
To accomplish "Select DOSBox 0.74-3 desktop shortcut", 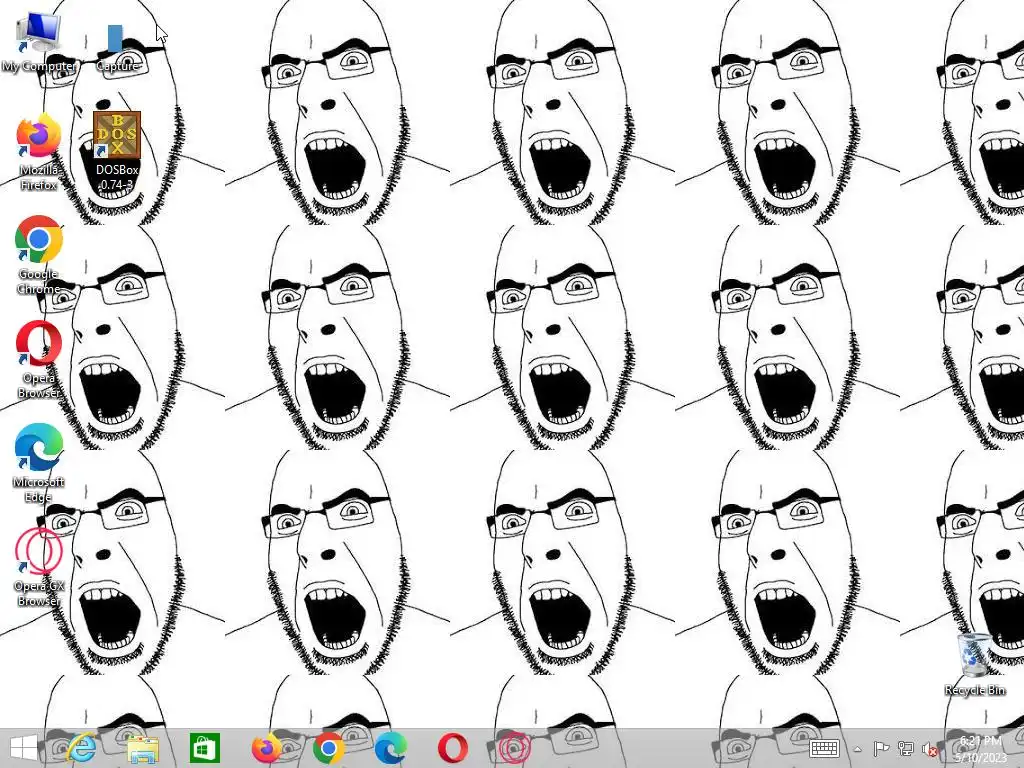I will 117,152.
